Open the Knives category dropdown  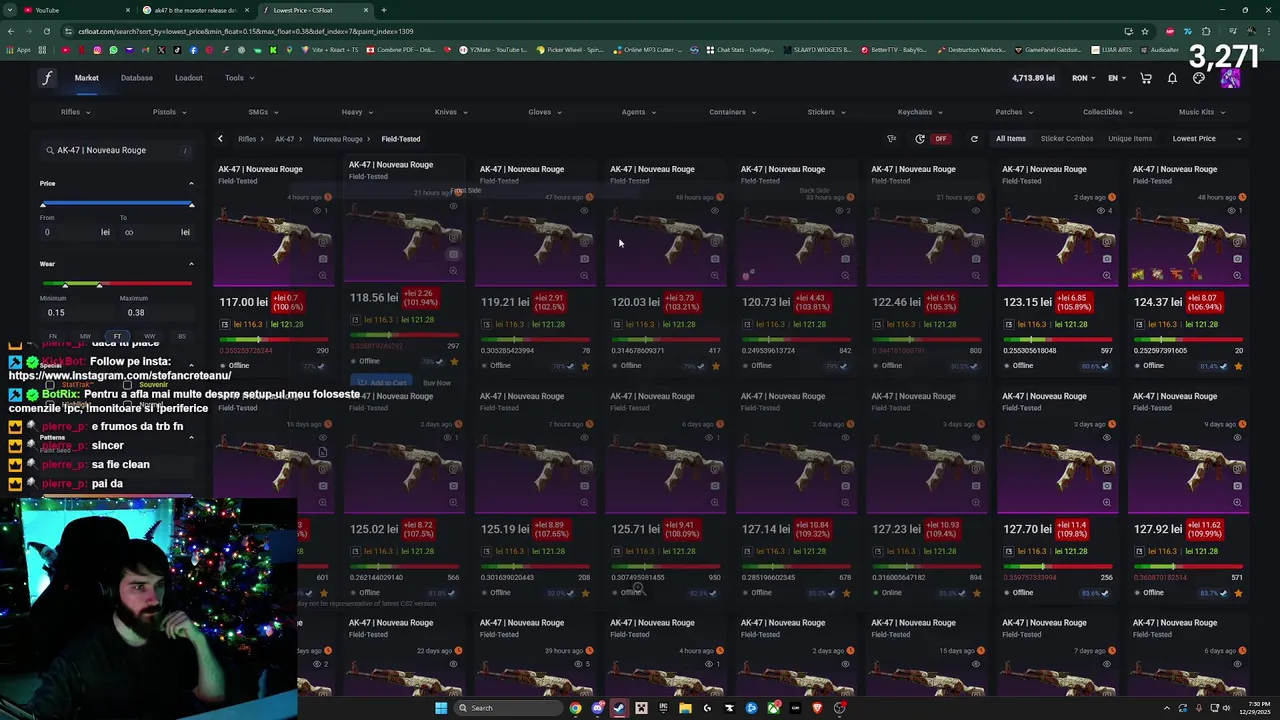click(x=451, y=112)
